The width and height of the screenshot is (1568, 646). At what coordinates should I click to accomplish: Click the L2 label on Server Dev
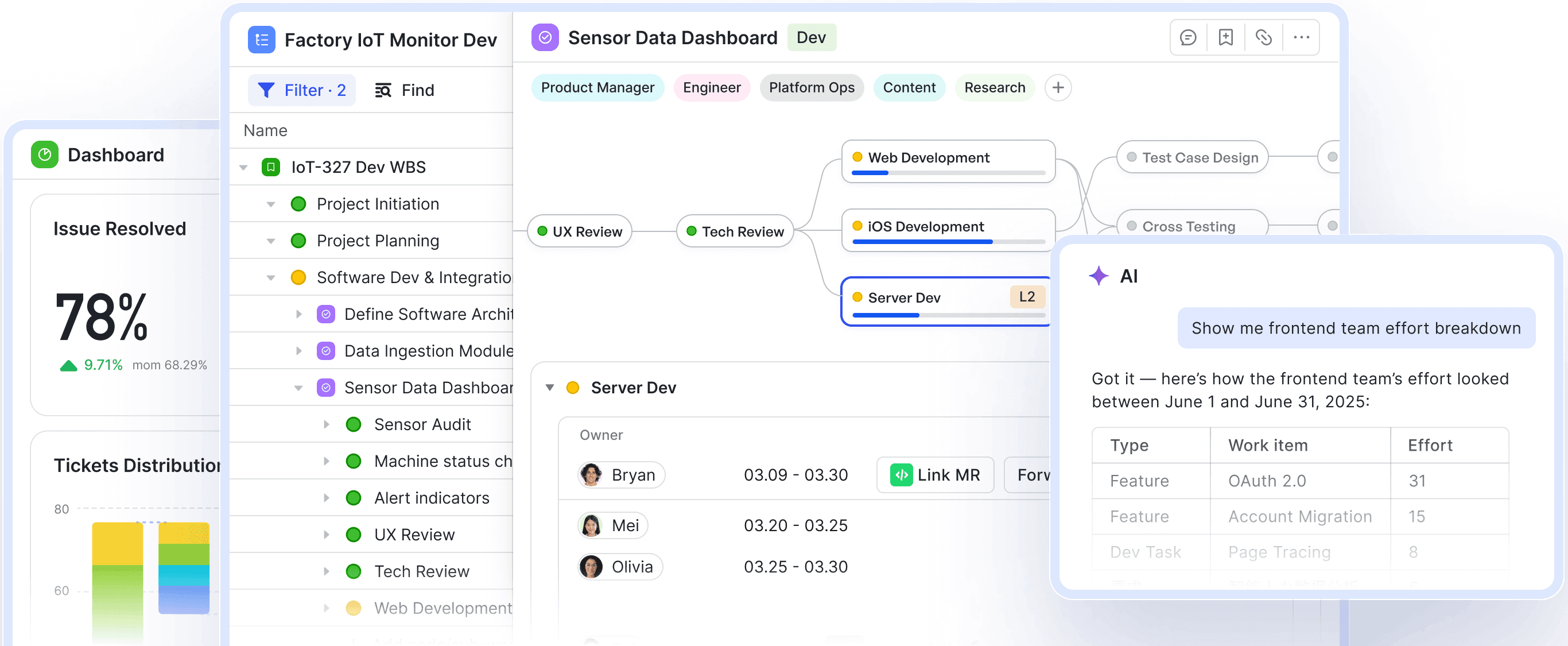(1027, 296)
